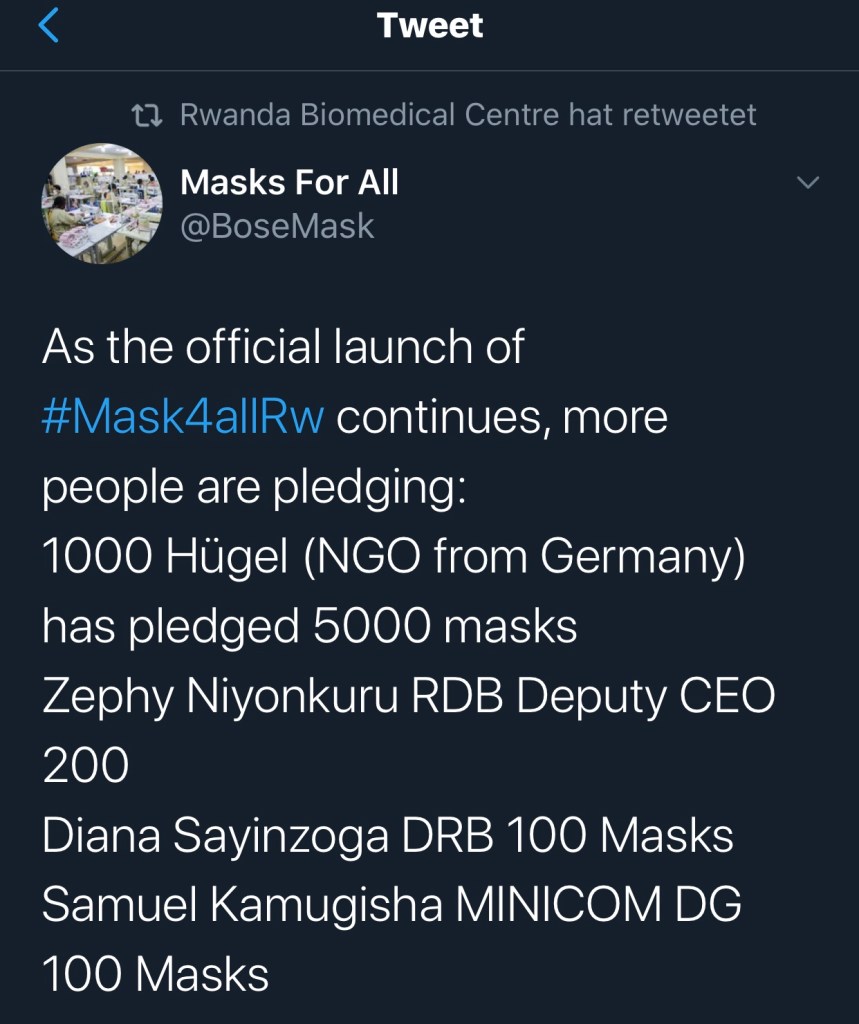Click the 'has pledged 5000 masks' line
Viewport: 859px width, 1024px height.
pyautogui.click(x=309, y=627)
